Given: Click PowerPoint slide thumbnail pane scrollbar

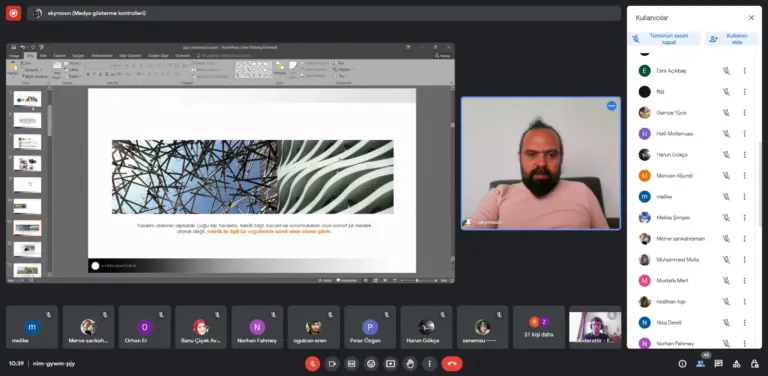Looking at the screenshot, I should [49, 120].
